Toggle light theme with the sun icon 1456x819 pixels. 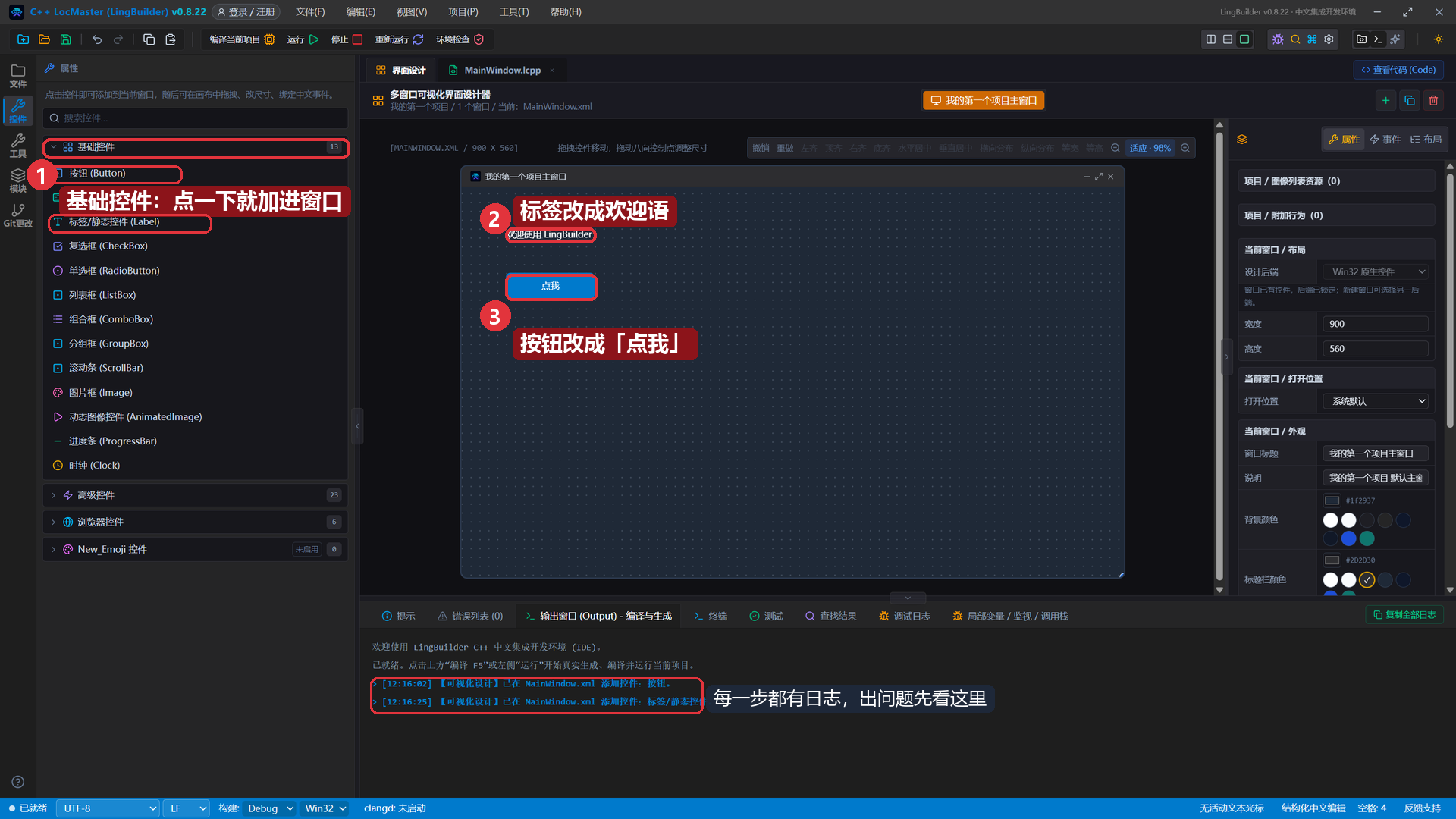tap(1439, 39)
